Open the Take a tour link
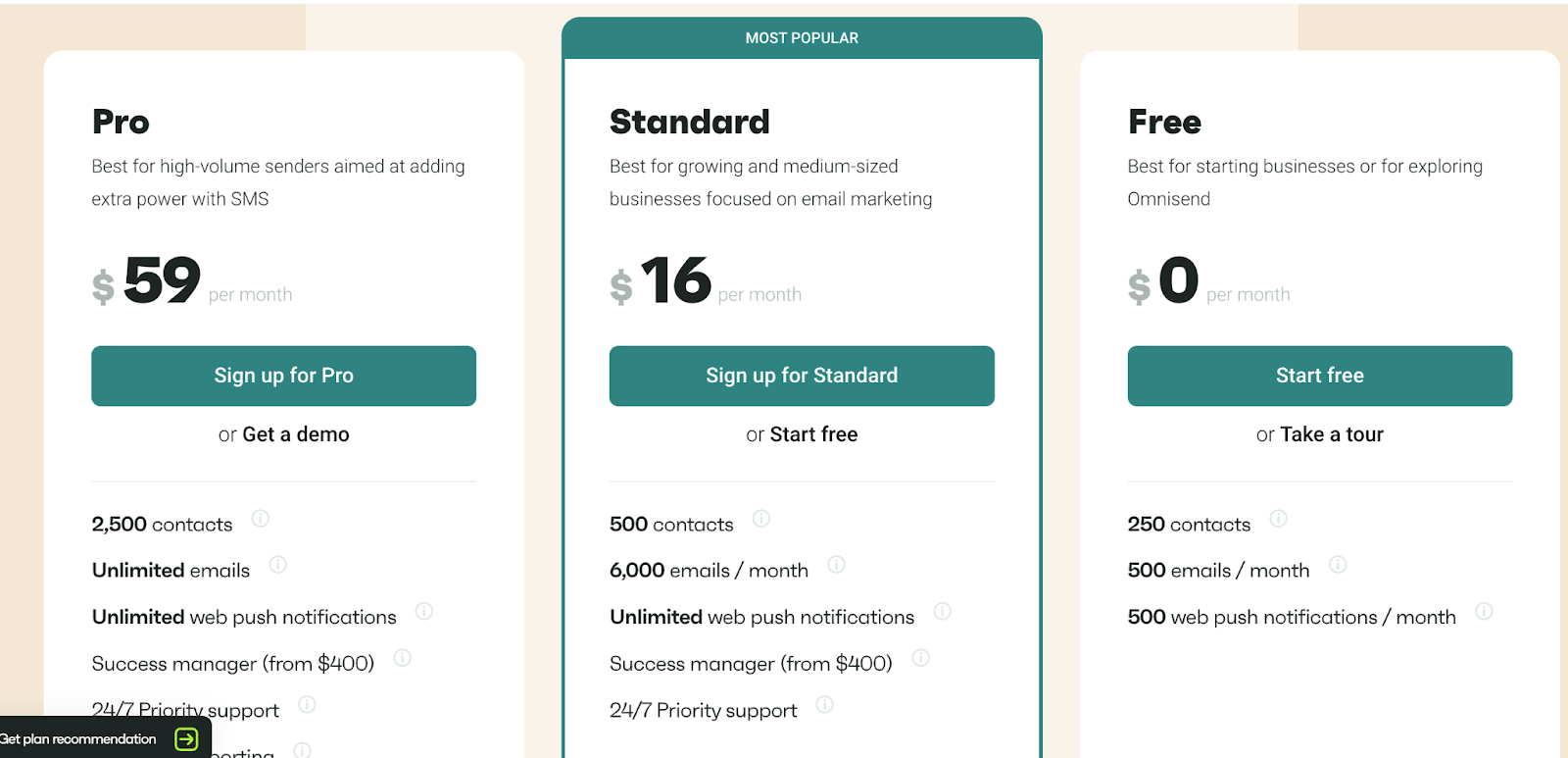Screen dimensions: 1568x758 (x=1331, y=434)
